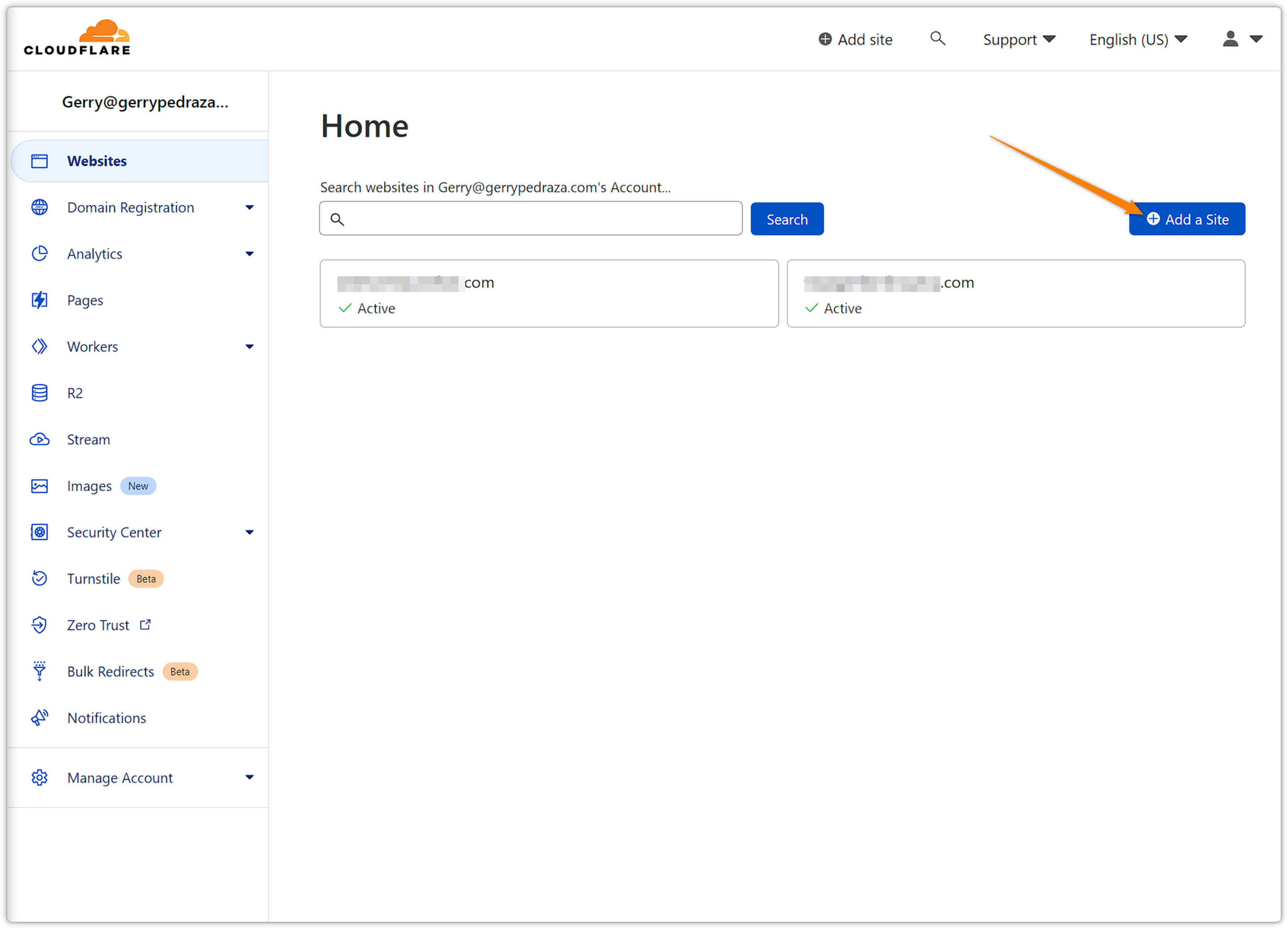Click the Notifications megaphone icon

click(x=39, y=718)
